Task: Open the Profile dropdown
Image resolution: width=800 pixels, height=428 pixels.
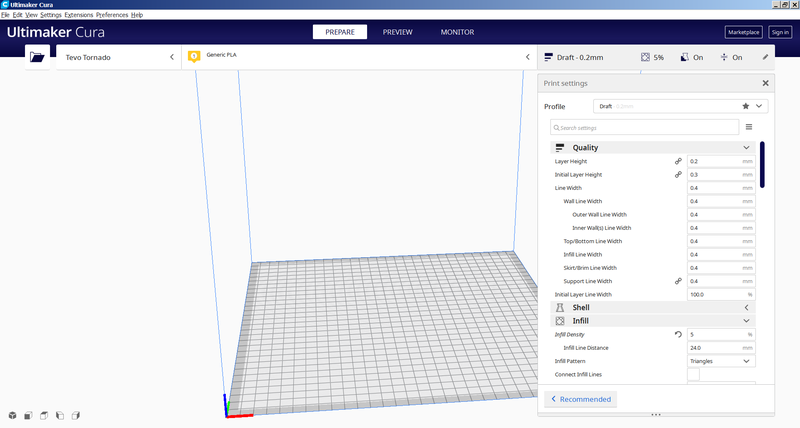Action: (x=681, y=106)
